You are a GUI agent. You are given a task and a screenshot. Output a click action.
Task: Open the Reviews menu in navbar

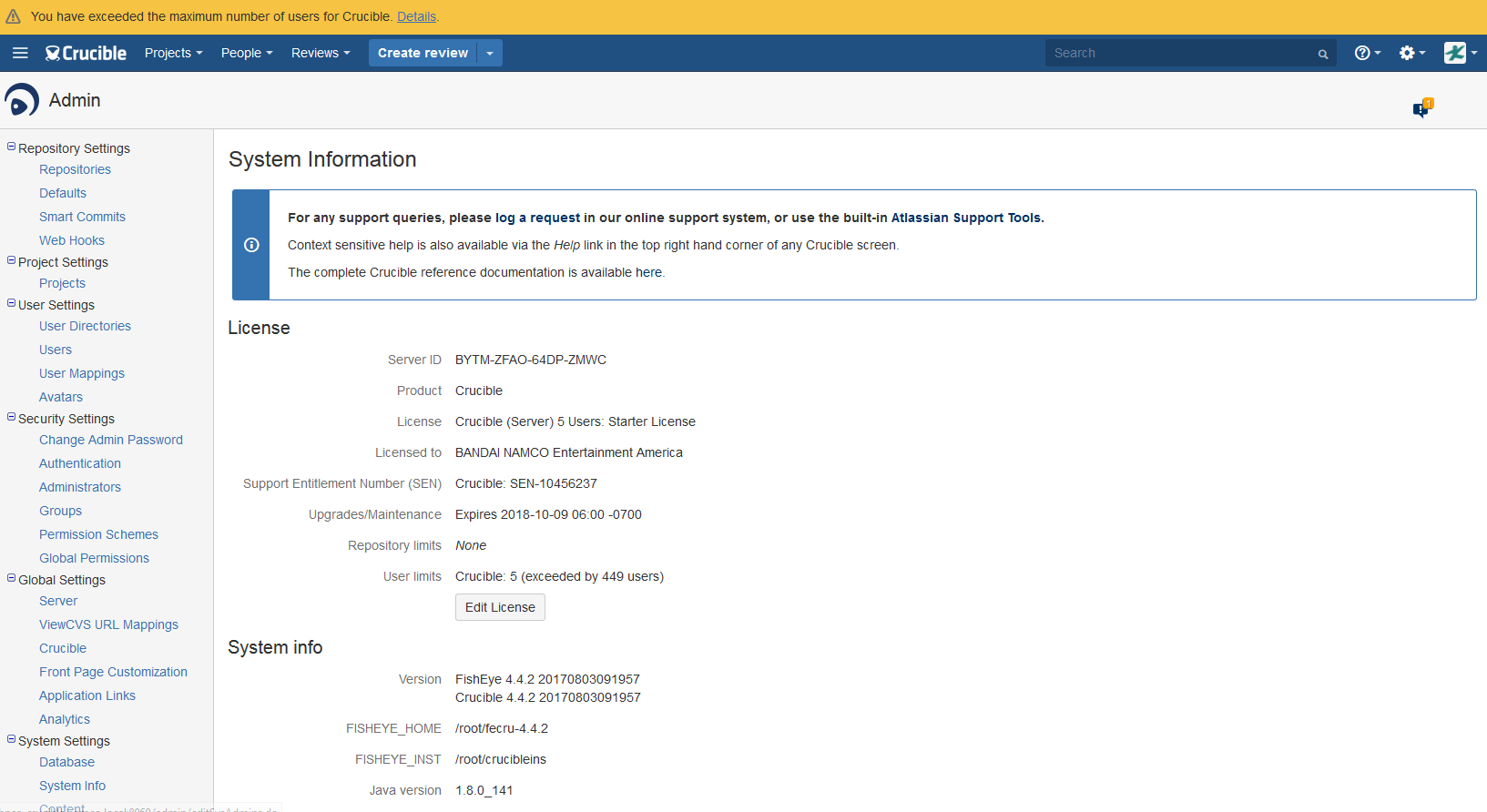coord(321,53)
